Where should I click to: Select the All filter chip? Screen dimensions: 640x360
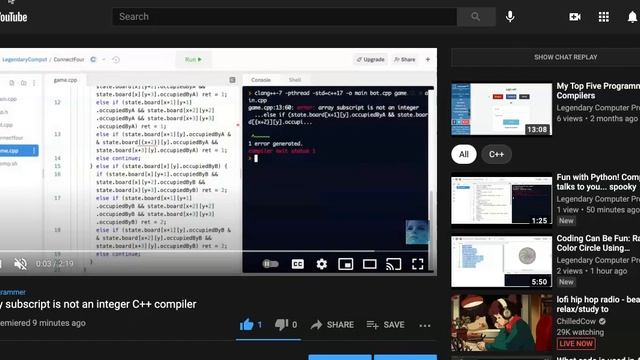(464, 154)
